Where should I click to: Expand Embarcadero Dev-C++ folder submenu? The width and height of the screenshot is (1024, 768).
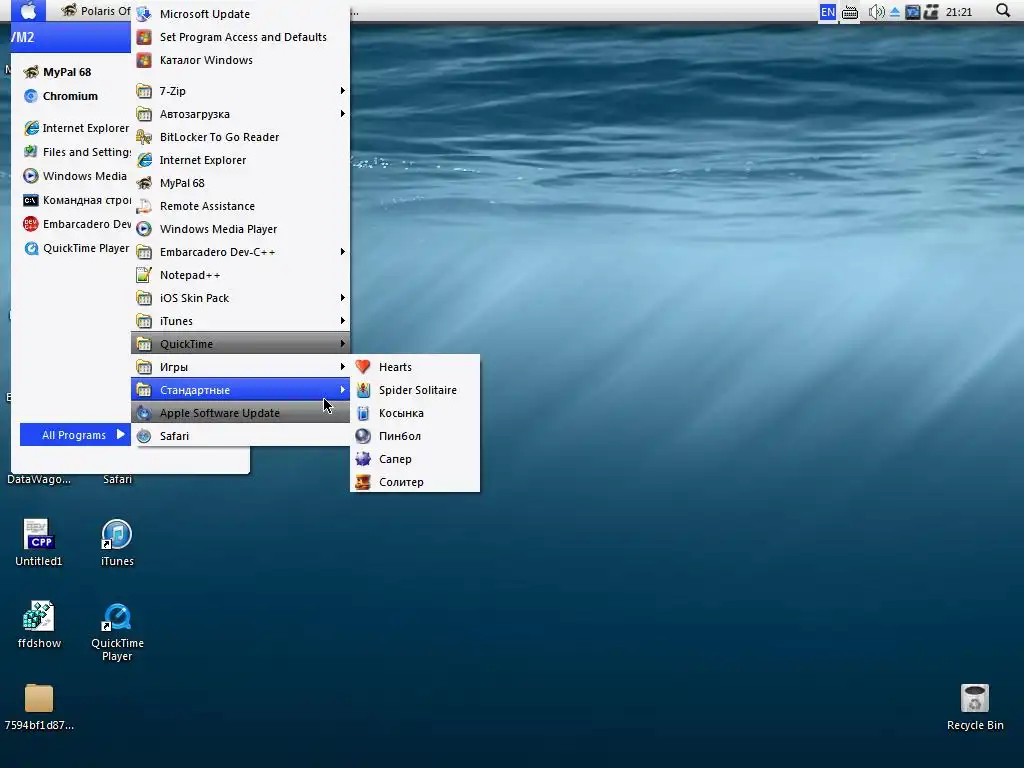tap(240, 252)
